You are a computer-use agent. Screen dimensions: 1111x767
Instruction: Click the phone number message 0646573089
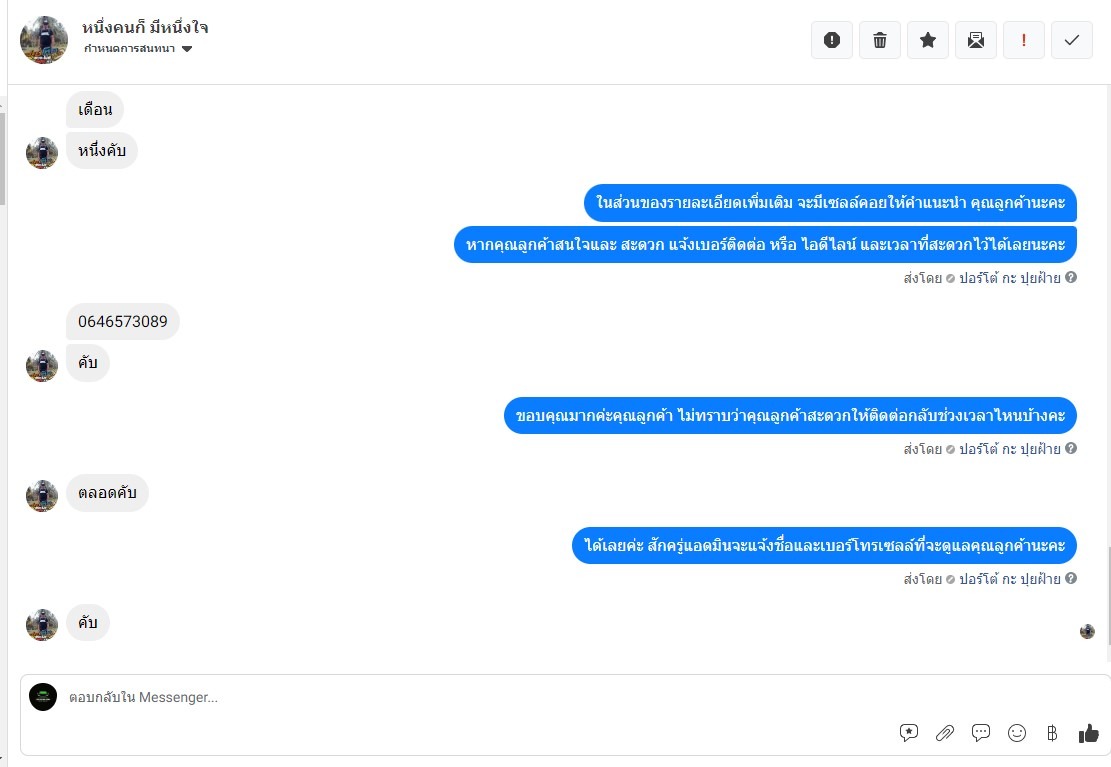coord(123,322)
